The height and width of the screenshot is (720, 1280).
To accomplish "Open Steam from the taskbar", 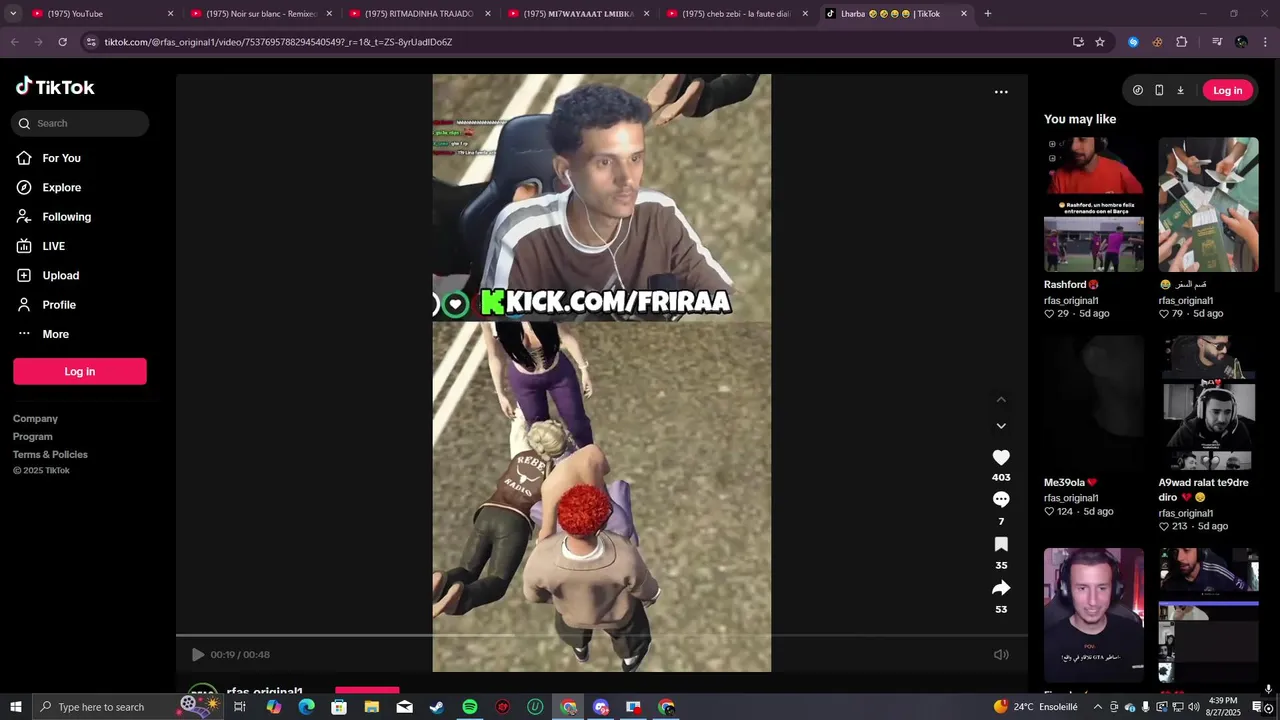I will (x=437, y=707).
